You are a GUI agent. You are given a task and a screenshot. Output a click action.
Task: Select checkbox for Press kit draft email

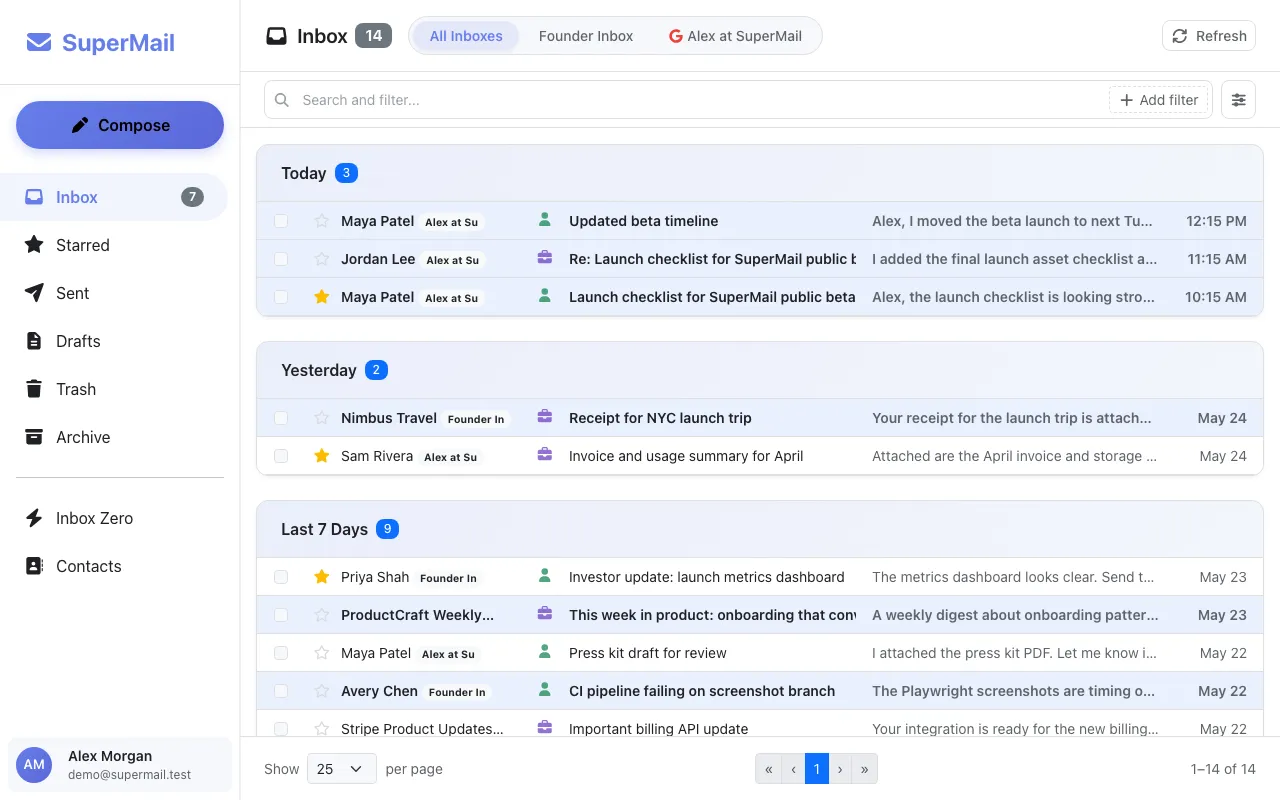(281, 653)
